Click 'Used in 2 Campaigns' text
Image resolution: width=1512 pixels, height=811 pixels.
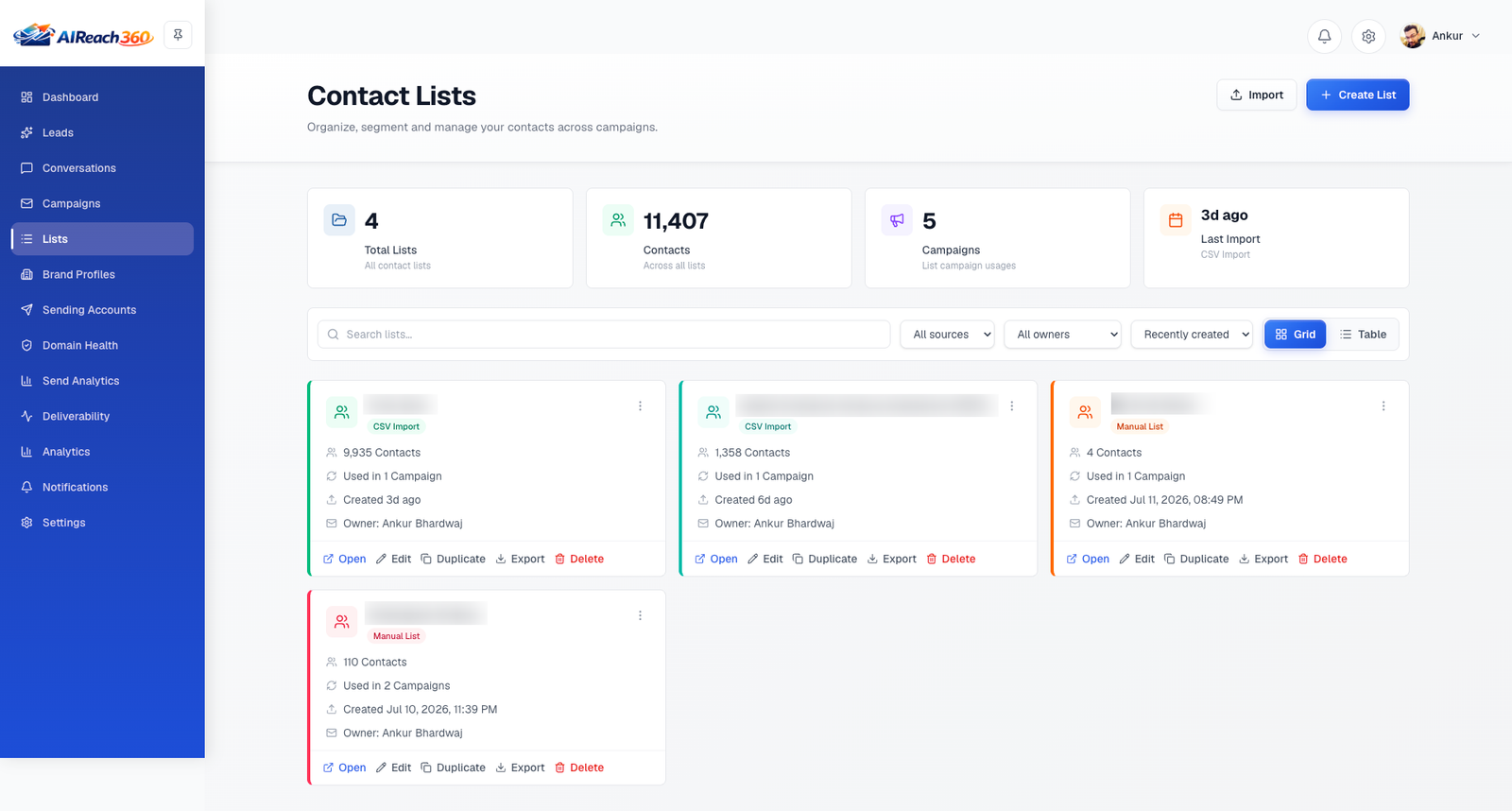click(396, 686)
